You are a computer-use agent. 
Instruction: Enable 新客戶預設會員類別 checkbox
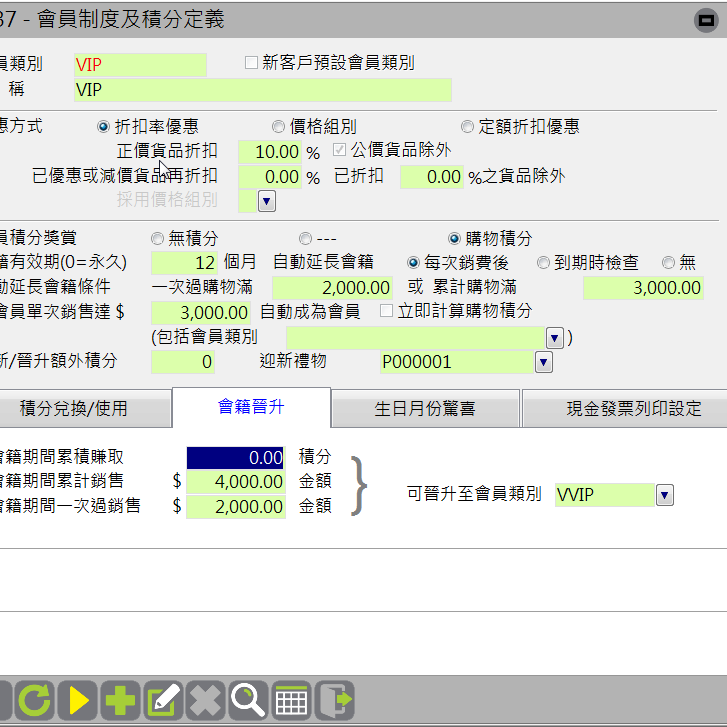pyautogui.click(x=252, y=63)
